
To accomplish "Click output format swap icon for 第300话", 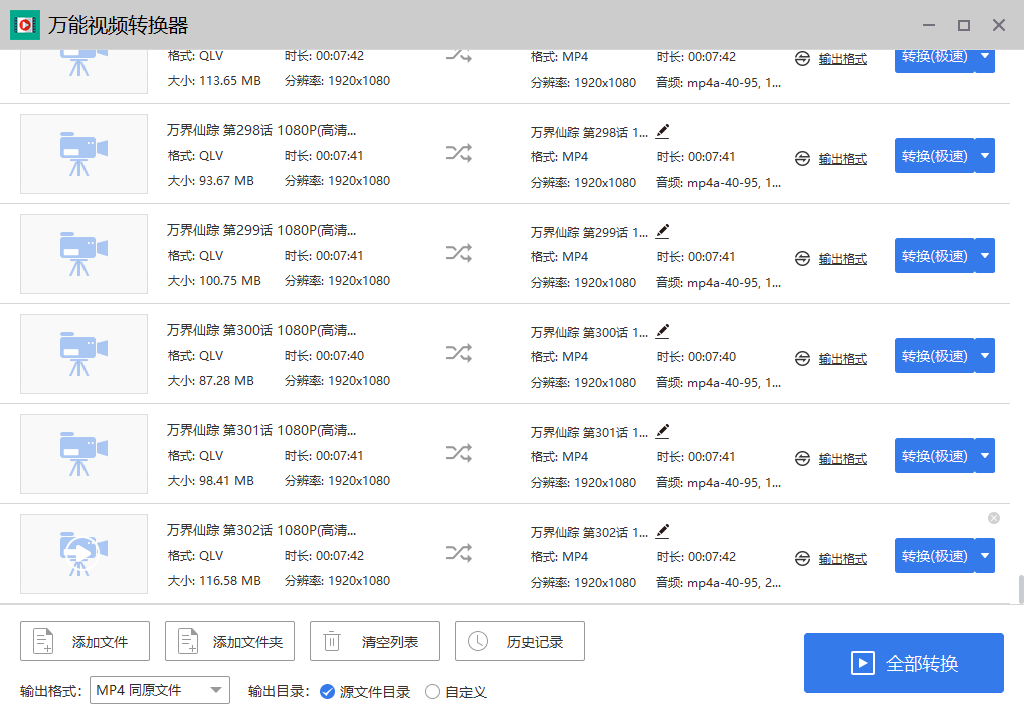I will (x=803, y=359).
